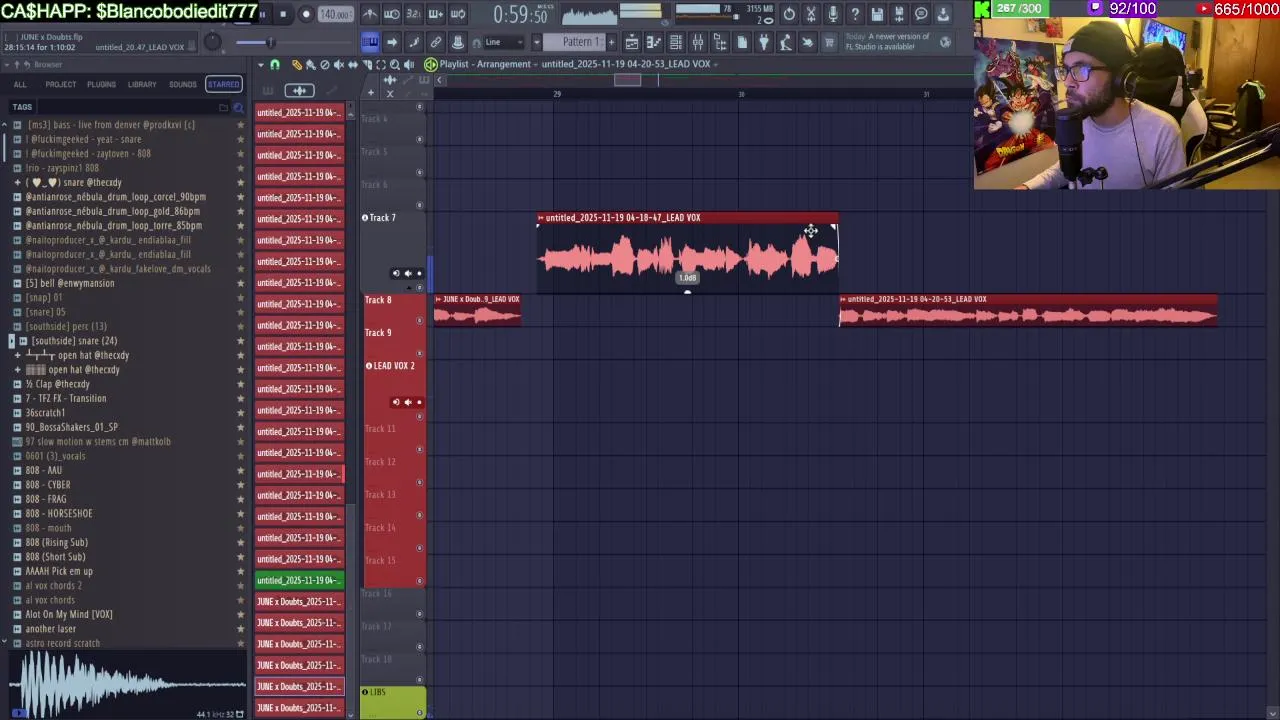This screenshot has width=1280, height=720.
Task: Select the STARRED browser tab
Action: [223, 84]
